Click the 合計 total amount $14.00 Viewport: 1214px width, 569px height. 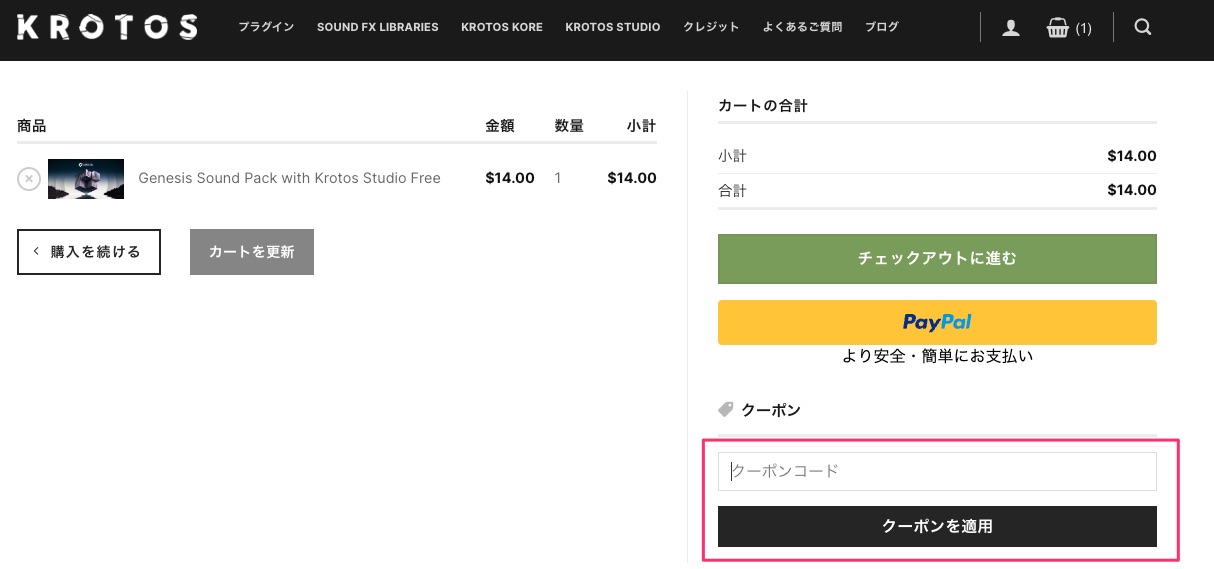click(x=1132, y=190)
